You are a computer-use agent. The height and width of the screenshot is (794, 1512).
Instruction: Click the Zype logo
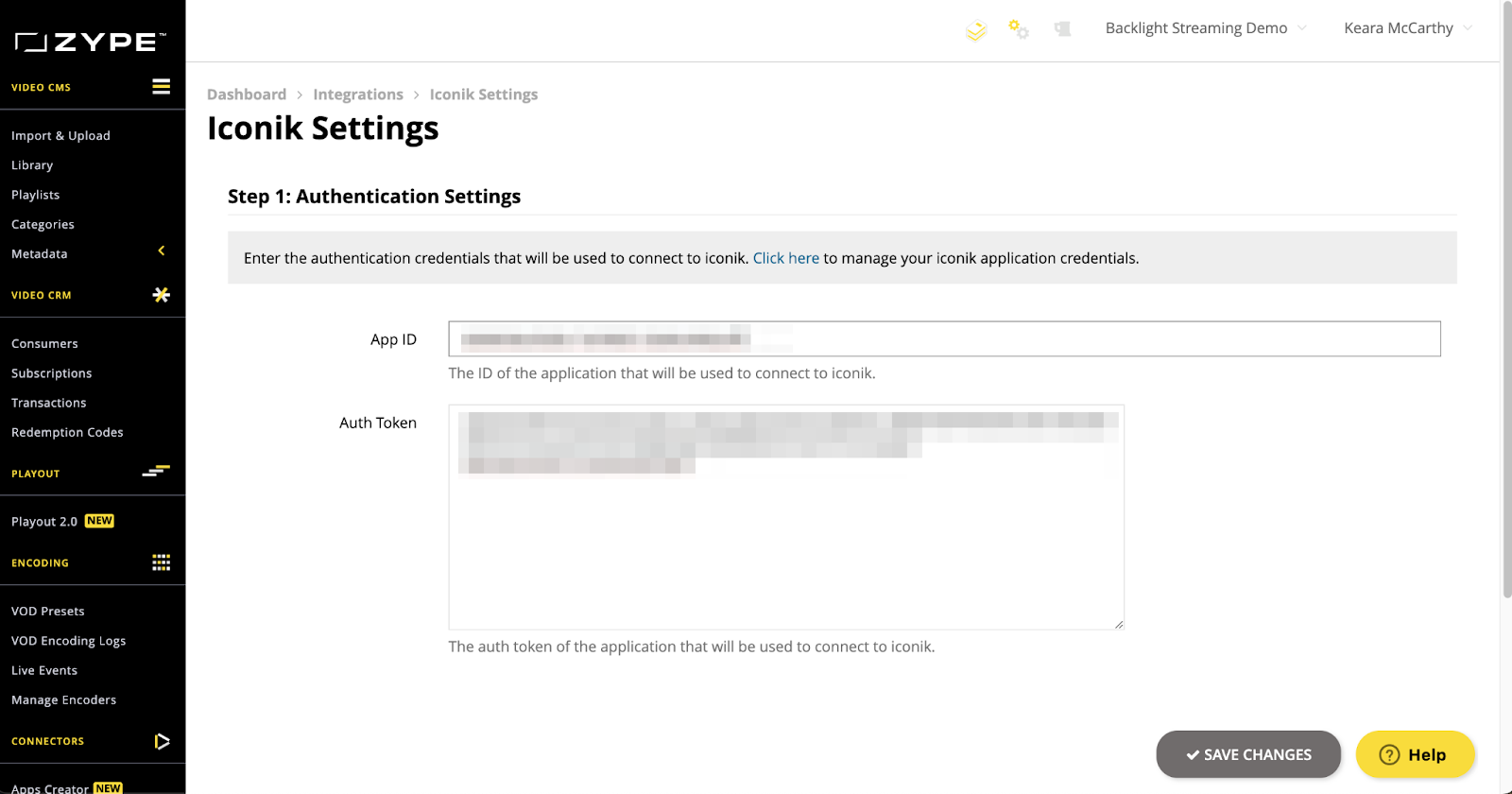pyautogui.click(x=91, y=42)
